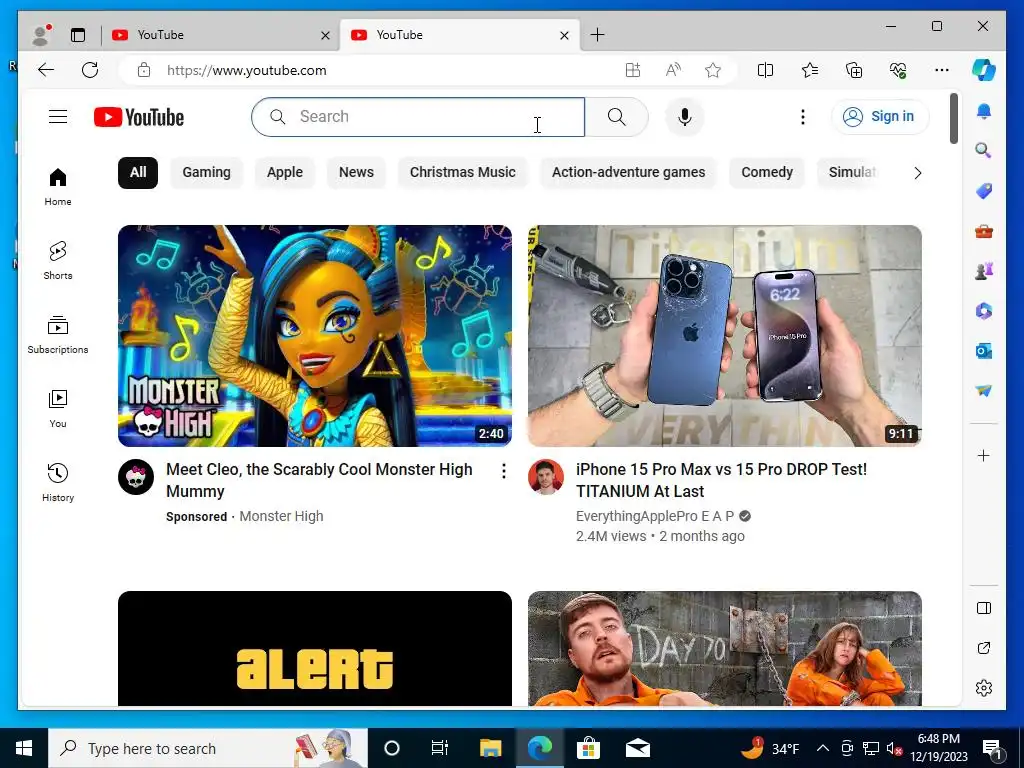Open the tab actions menu
The height and width of the screenshot is (768, 1024).
78,35
